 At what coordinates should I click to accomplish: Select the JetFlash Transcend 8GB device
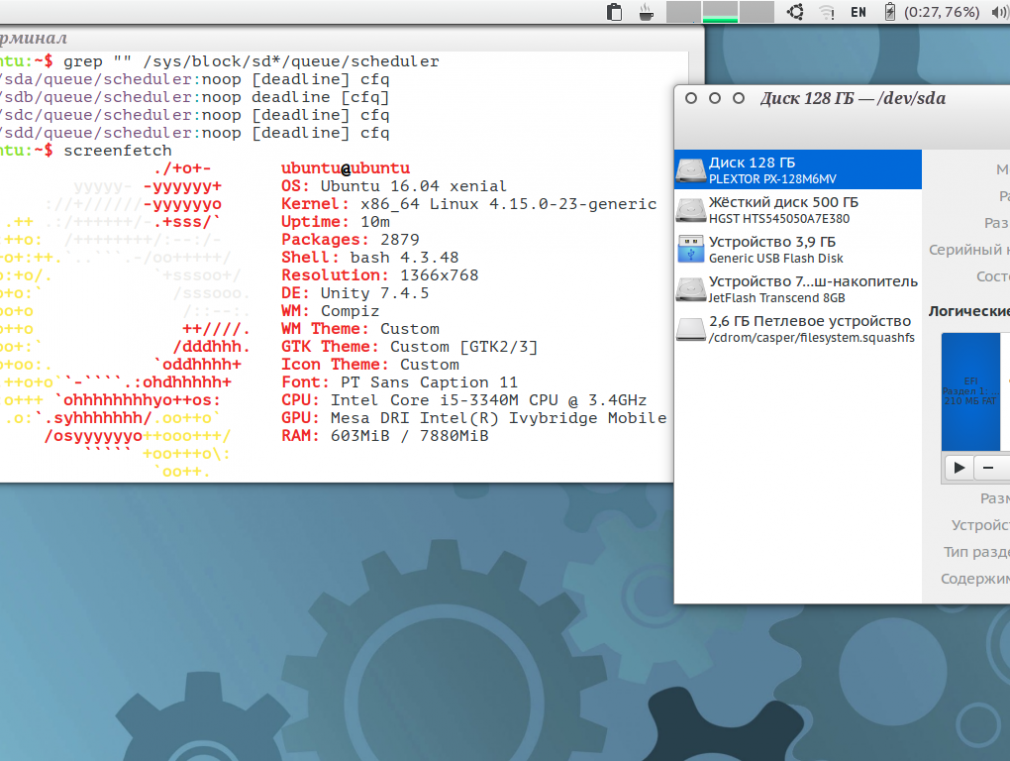[x=798, y=289]
